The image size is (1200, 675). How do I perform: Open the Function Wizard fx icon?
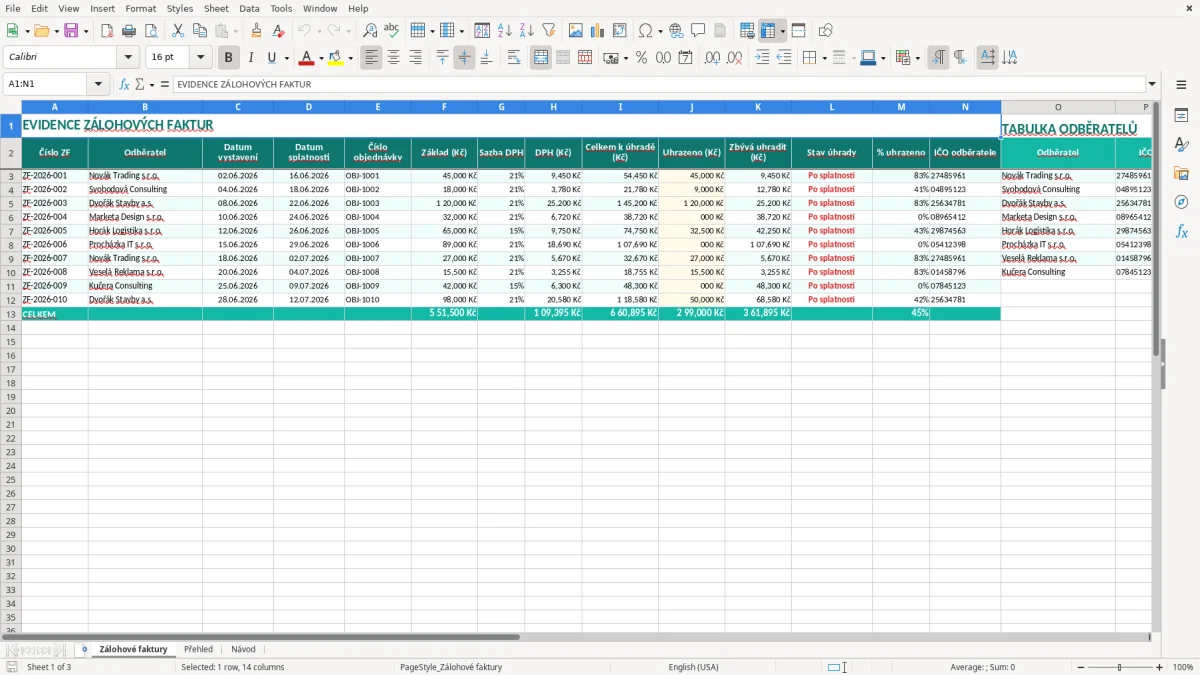pyautogui.click(x=125, y=84)
